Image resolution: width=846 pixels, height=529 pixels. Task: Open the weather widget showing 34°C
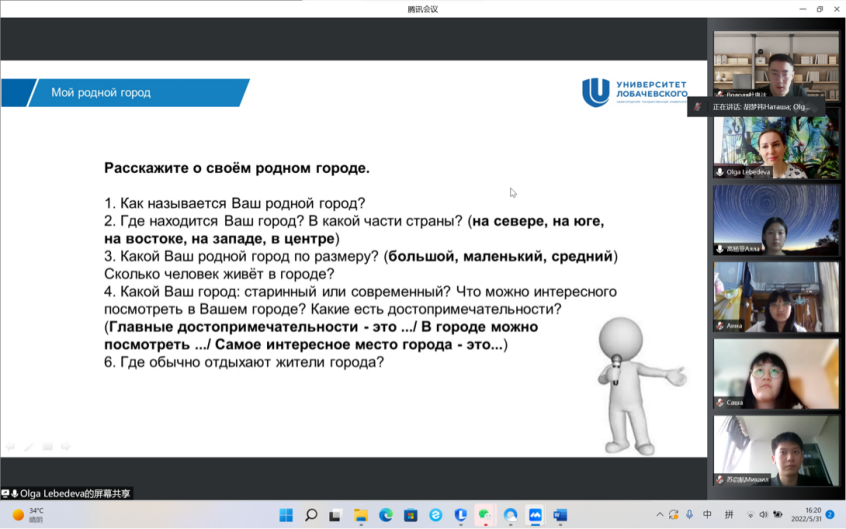click(28, 515)
